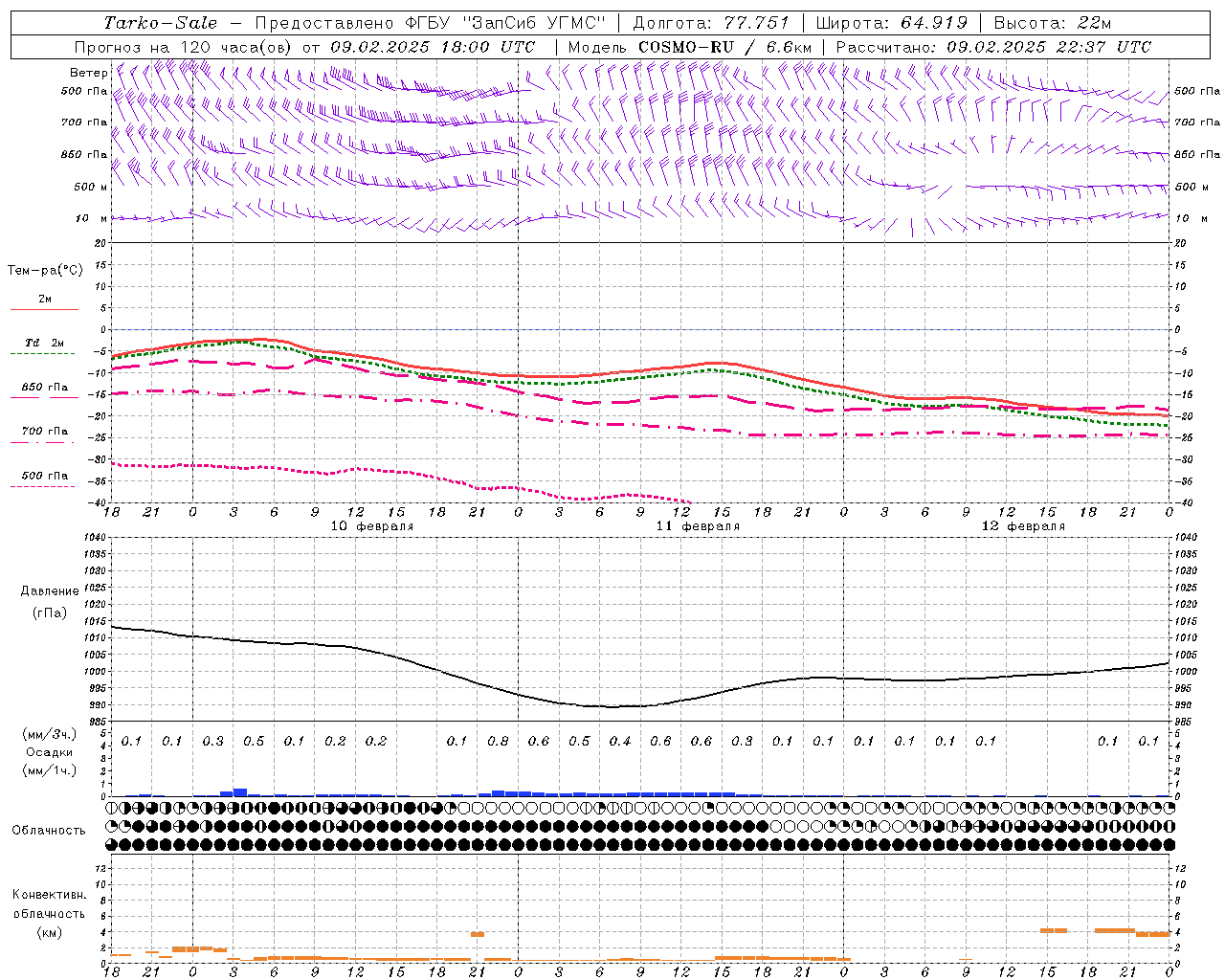1225x980 pixels.
Task: Click the 0.4 precipitation value
Action: pyautogui.click(x=620, y=742)
